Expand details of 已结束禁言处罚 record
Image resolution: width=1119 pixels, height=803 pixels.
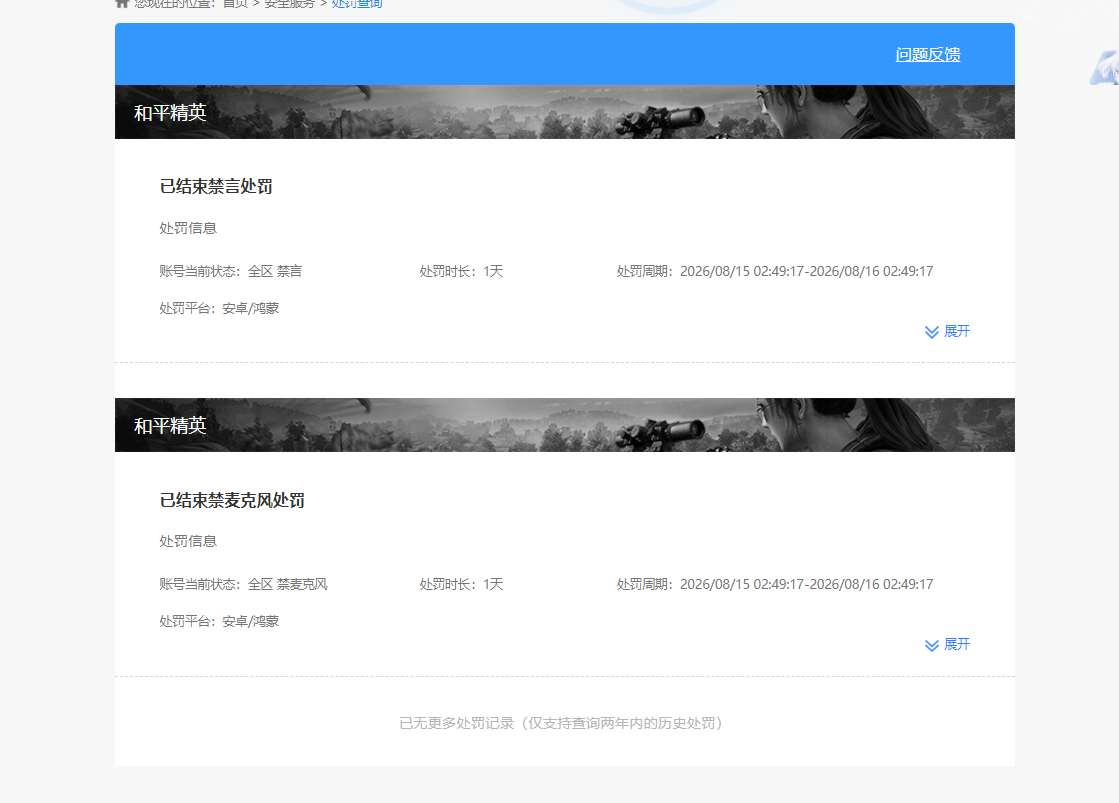[x=947, y=331]
